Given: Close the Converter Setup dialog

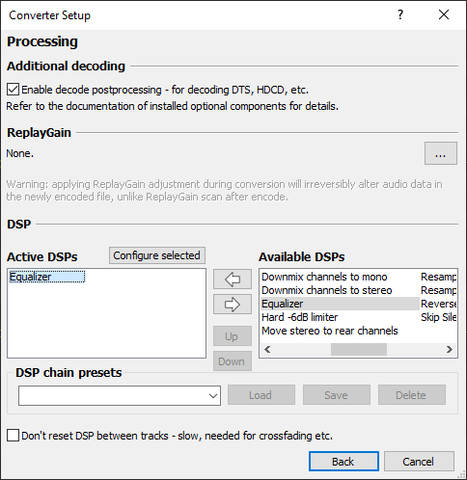Looking at the screenshot, I should click(x=444, y=15).
